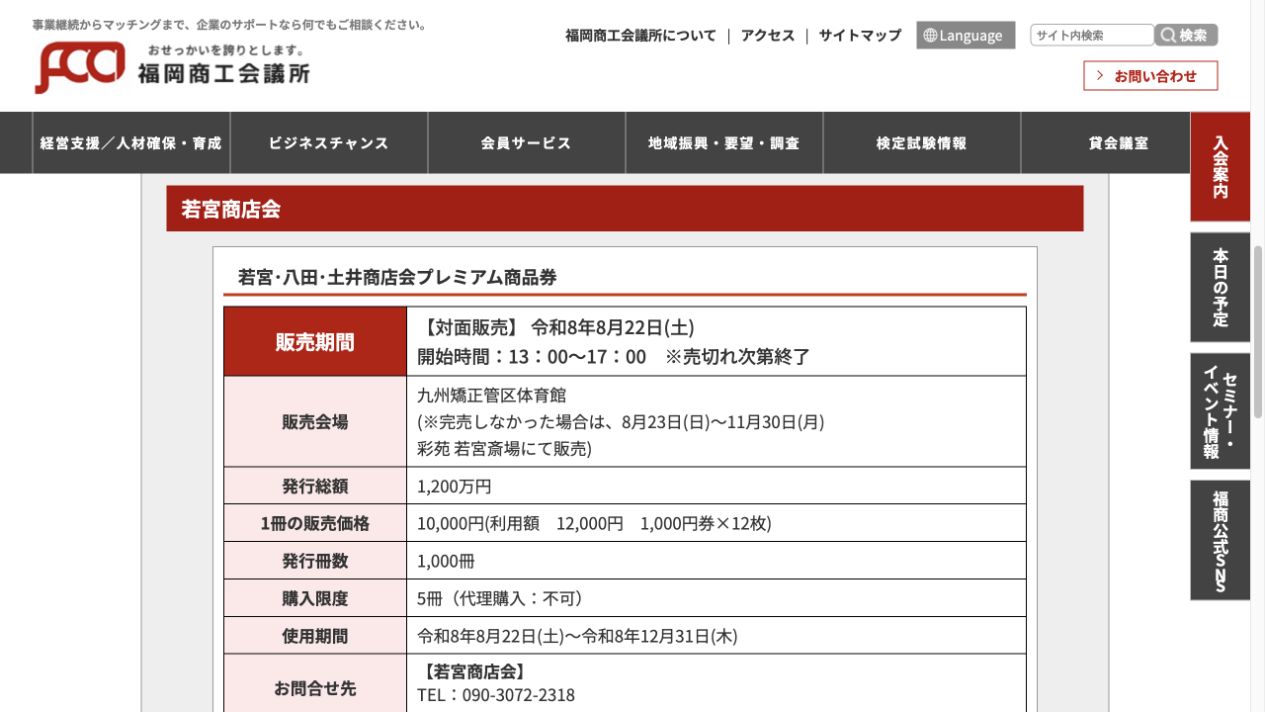Click 開始時間：13：00〜17：00 text
The image size is (1265, 712).
coord(532,357)
